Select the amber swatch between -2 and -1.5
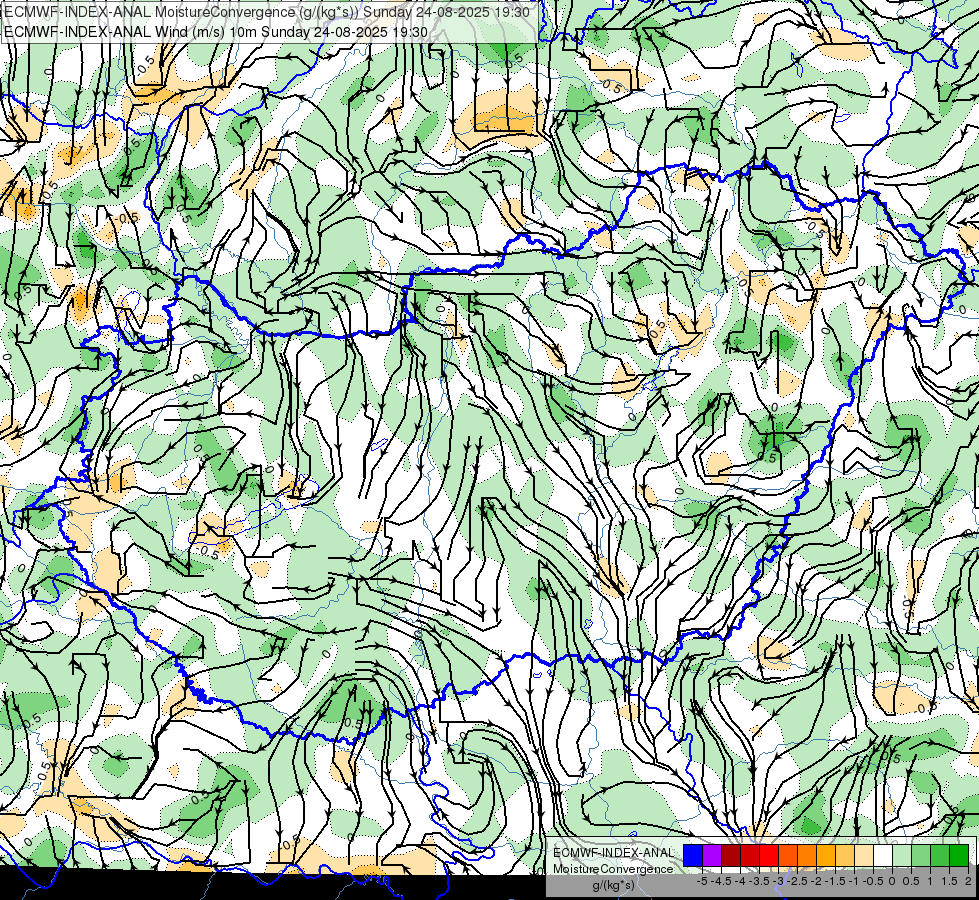Viewport: 979px width, 900px height. pyautogui.click(x=826, y=856)
